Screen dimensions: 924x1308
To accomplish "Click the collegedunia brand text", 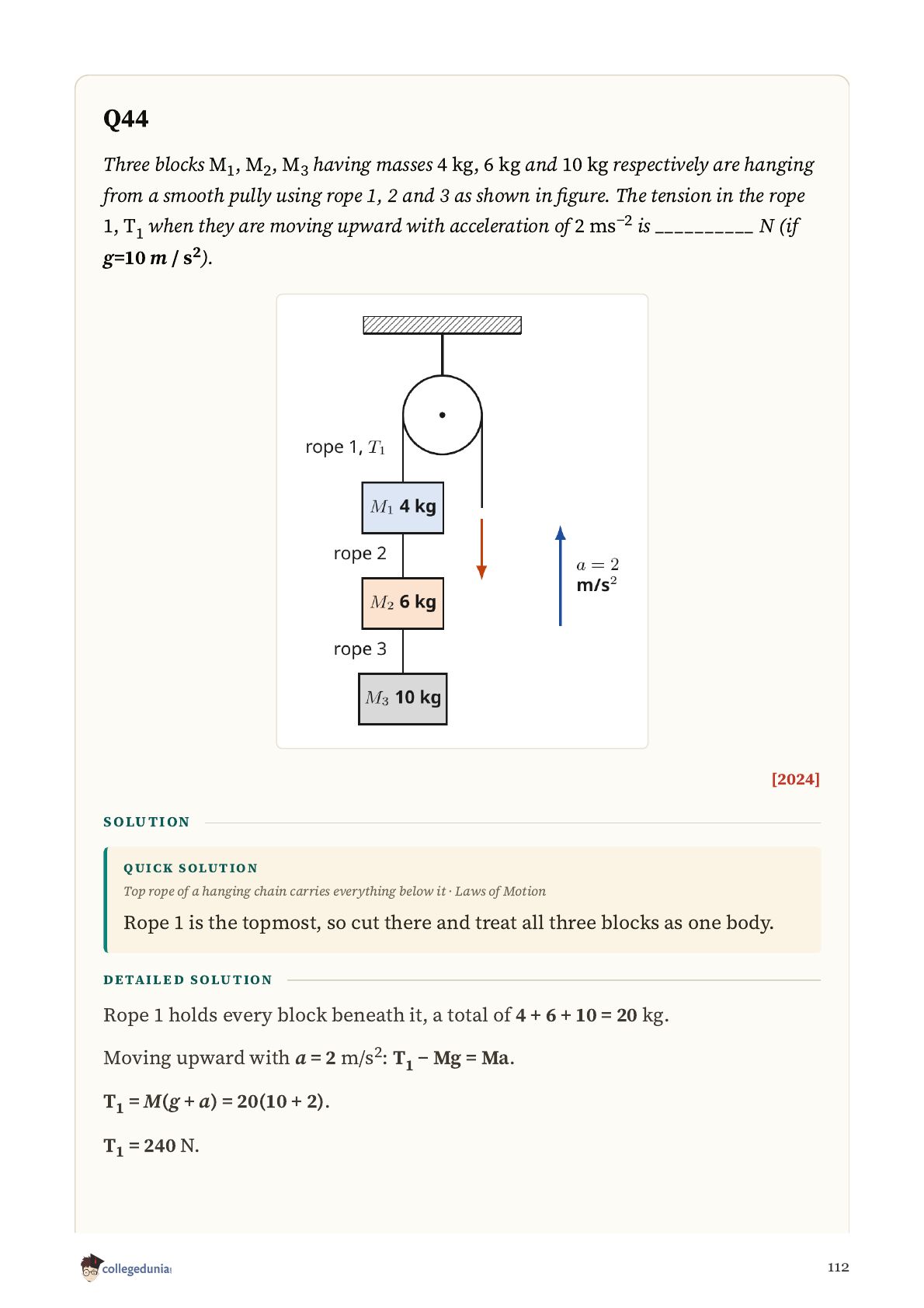I will click(137, 1268).
